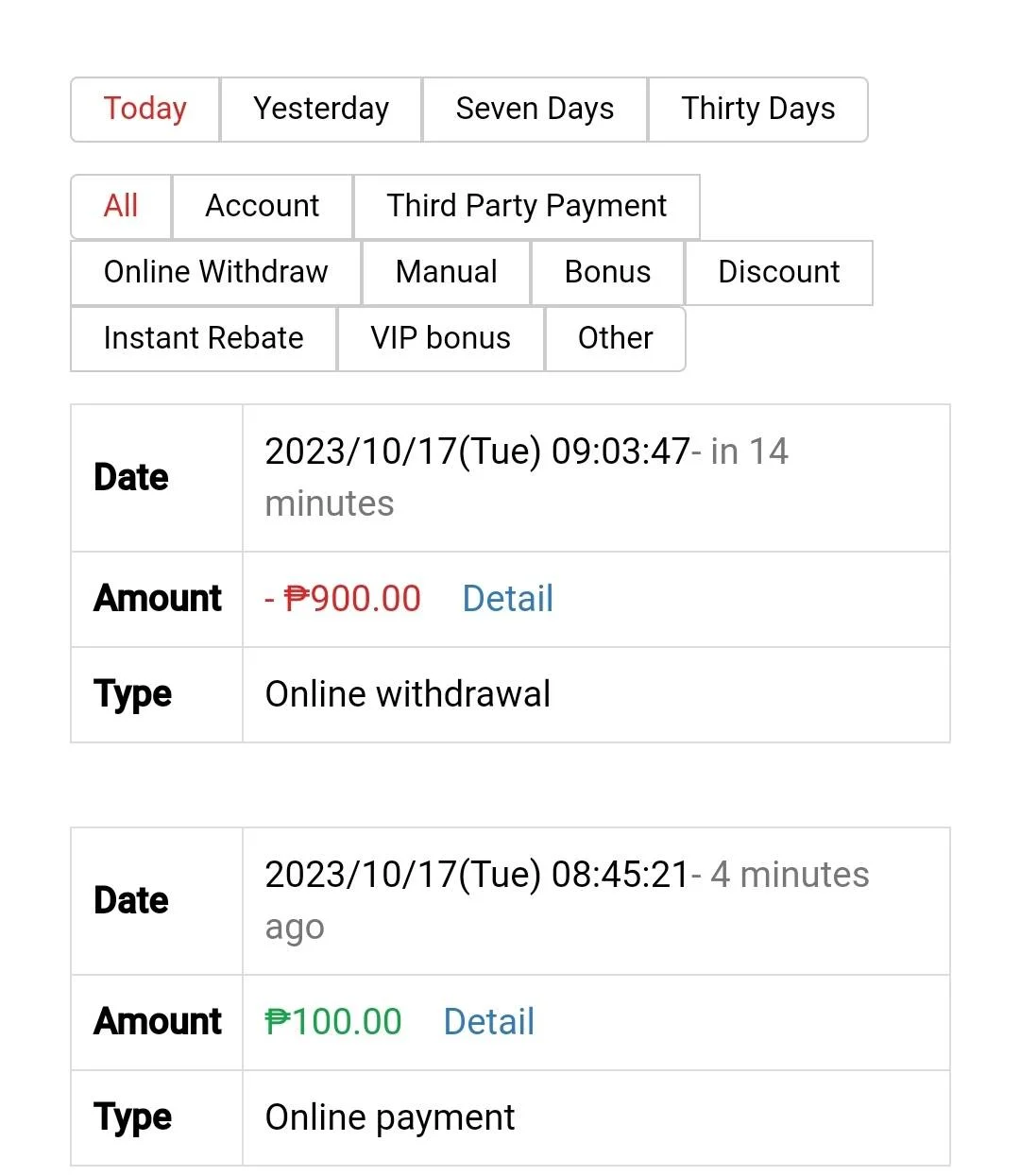Filter by Account transactions
Image resolution: width=1020 pixels, height=1176 pixels.
(263, 206)
